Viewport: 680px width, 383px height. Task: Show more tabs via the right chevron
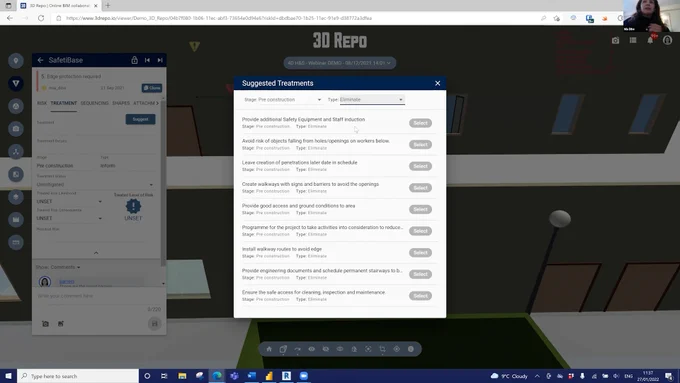coord(157,103)
